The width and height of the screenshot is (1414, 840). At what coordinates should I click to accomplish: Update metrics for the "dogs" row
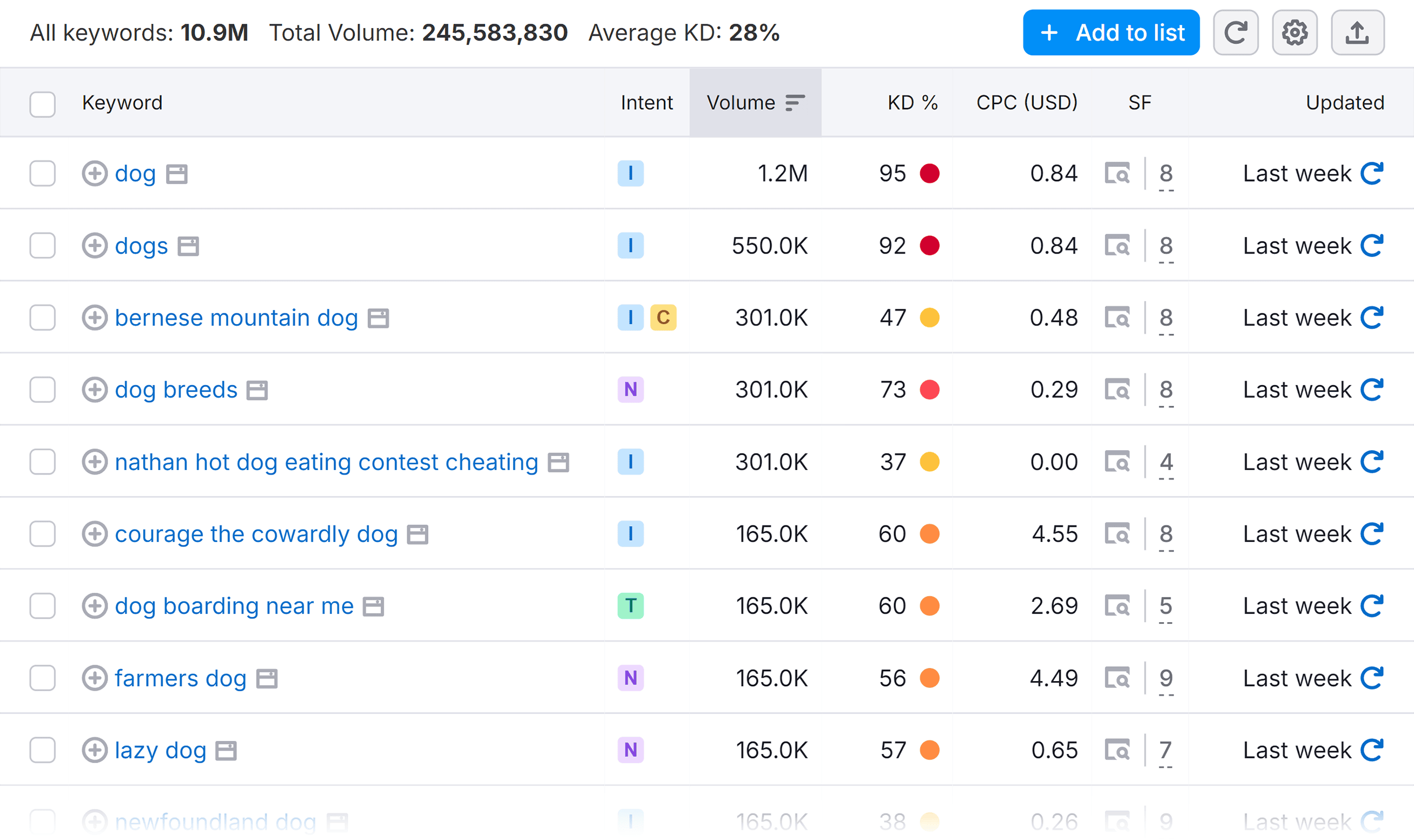tap(1373, 245)
